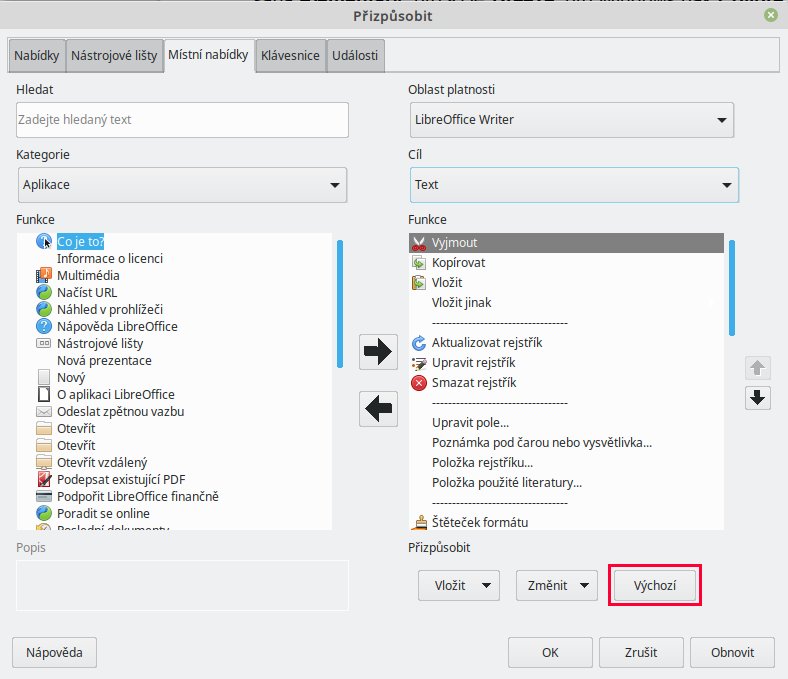Open the Vložit dropdown button
Viewport: 788px width, 679px height.
click(459, 586)
